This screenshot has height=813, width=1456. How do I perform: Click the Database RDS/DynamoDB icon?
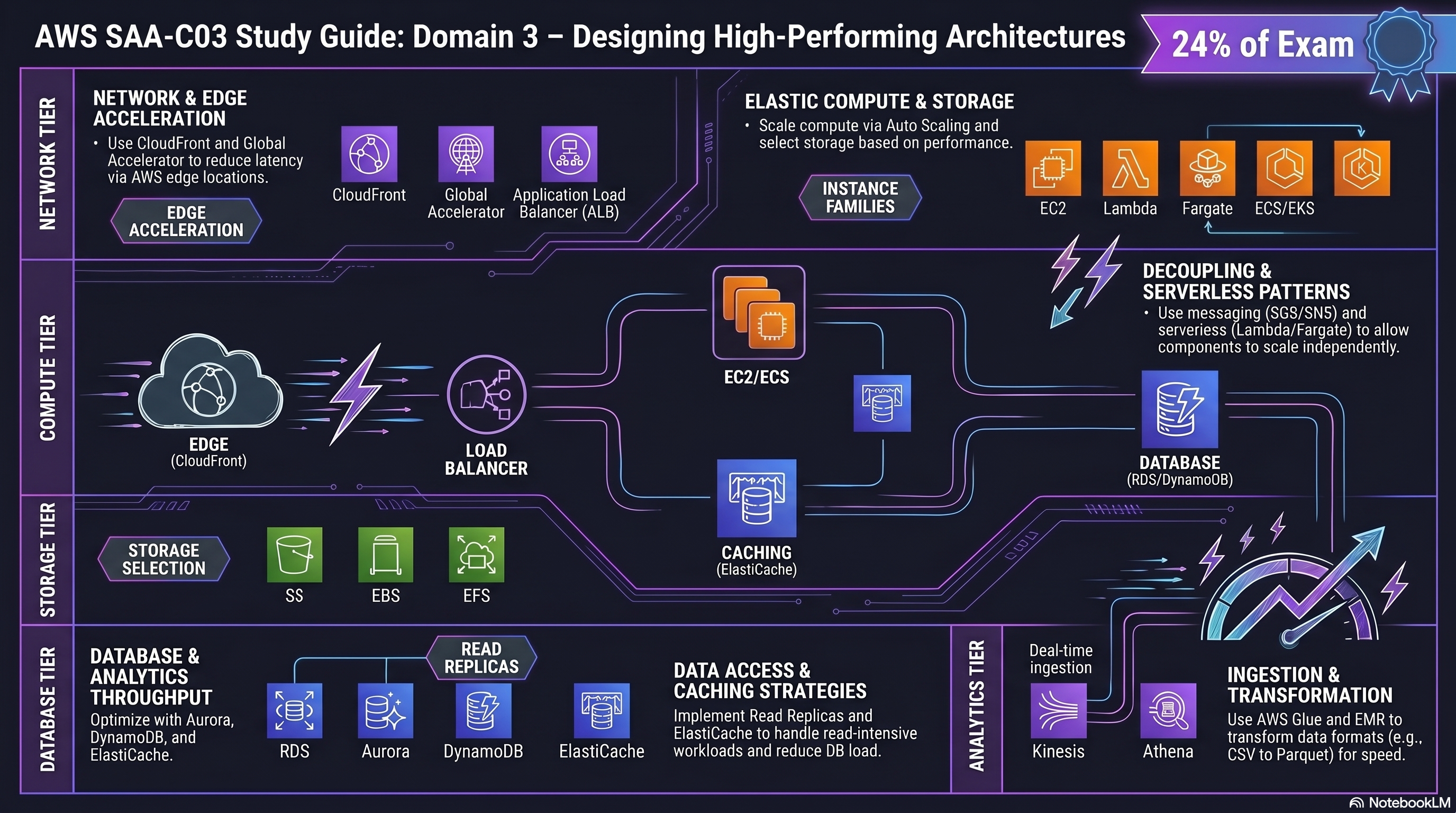(x=1180, y=409)
